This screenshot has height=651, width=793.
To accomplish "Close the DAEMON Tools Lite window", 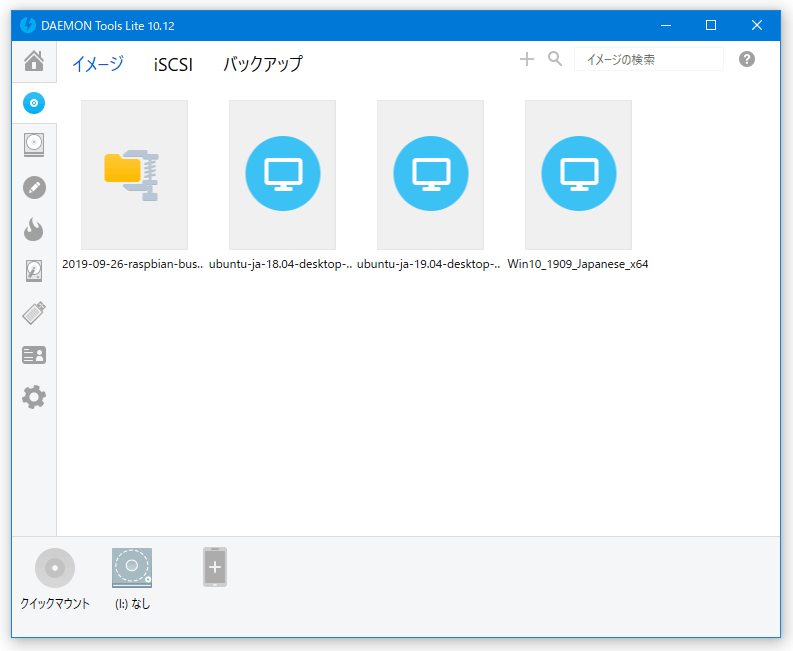I will point(757,25).
